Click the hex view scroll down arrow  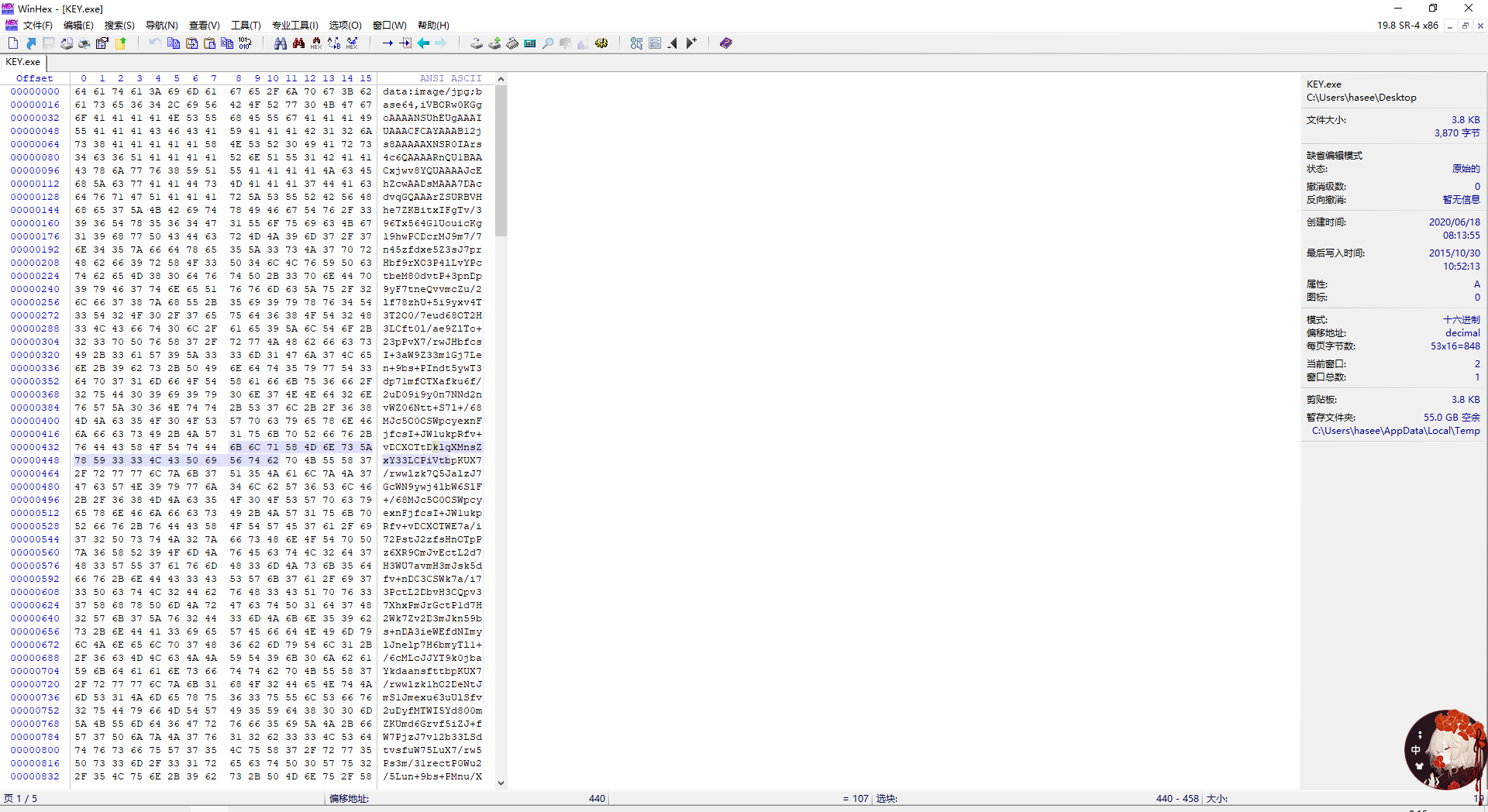tap(501, 783)
